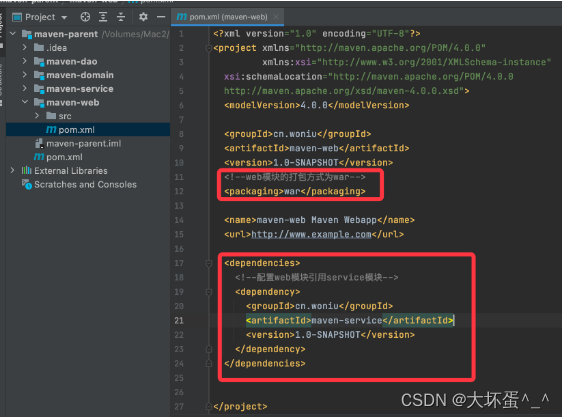Collapse the maven-parent root node
The height and width of the screenshot is (419, 565).
pyautogui.click(x=13, y=34)
